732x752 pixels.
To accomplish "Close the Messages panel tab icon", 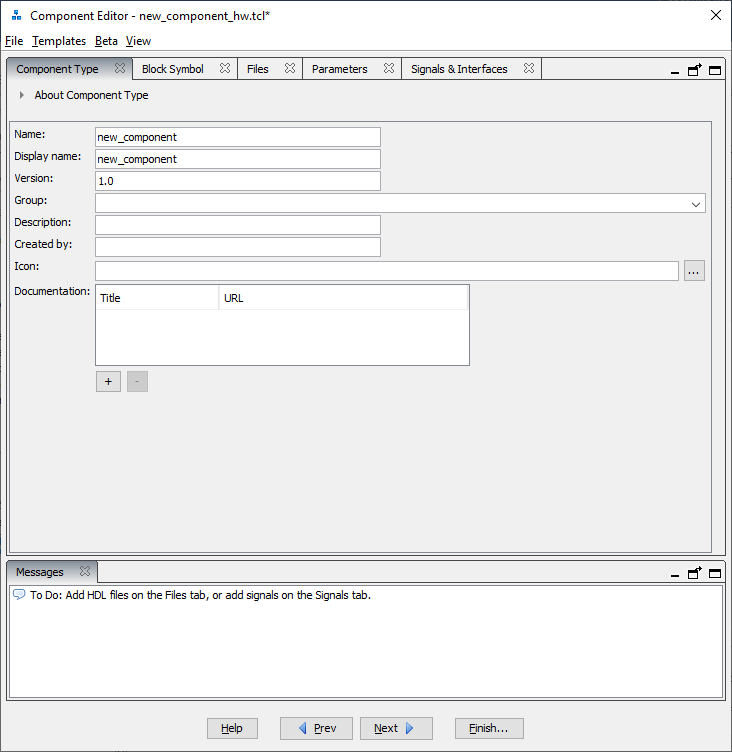I will (x=84, y=572).
